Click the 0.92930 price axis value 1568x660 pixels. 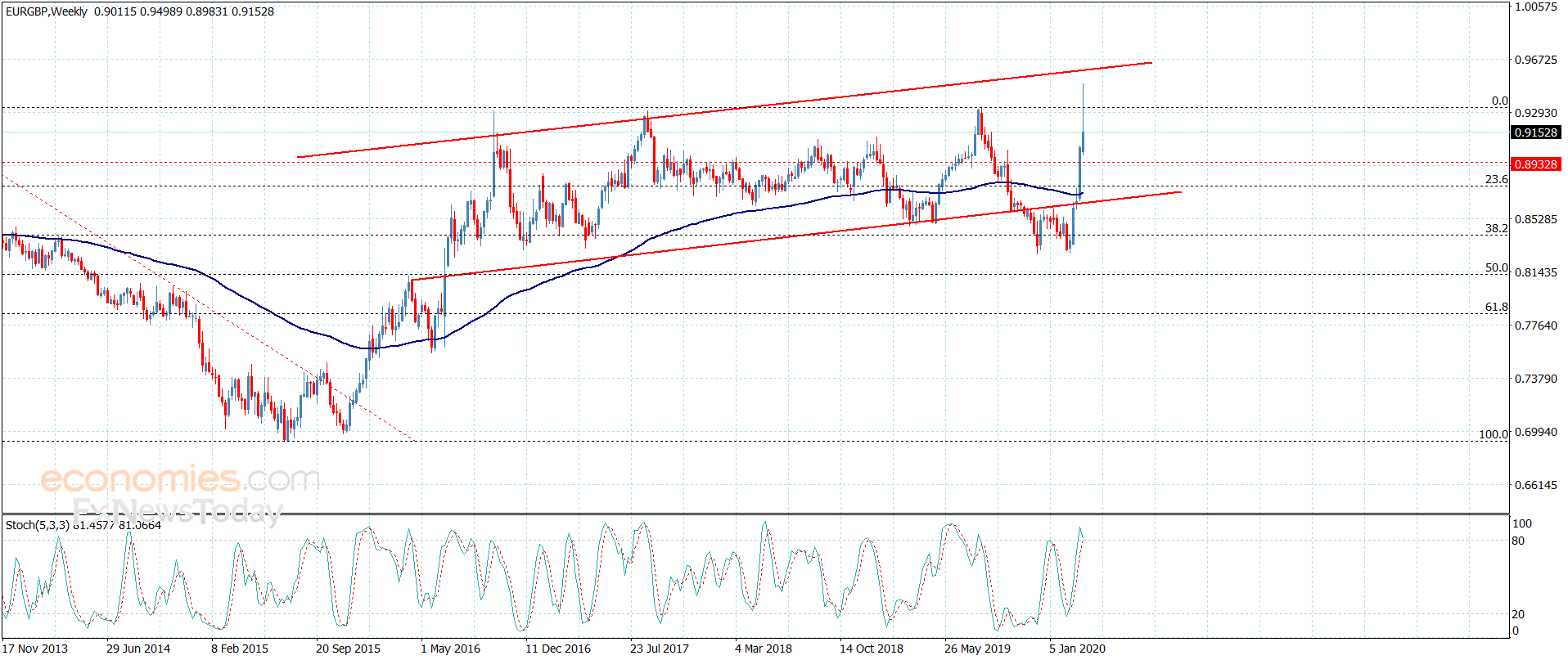coord(1536,113)
